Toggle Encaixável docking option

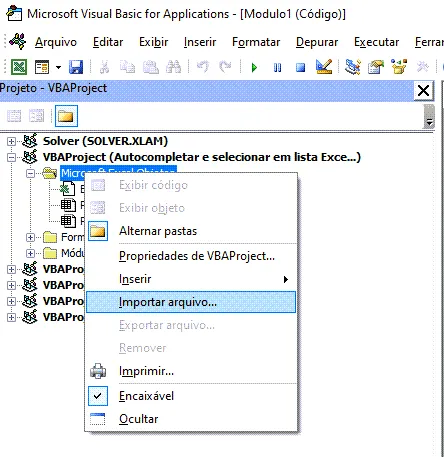point(191,396)
